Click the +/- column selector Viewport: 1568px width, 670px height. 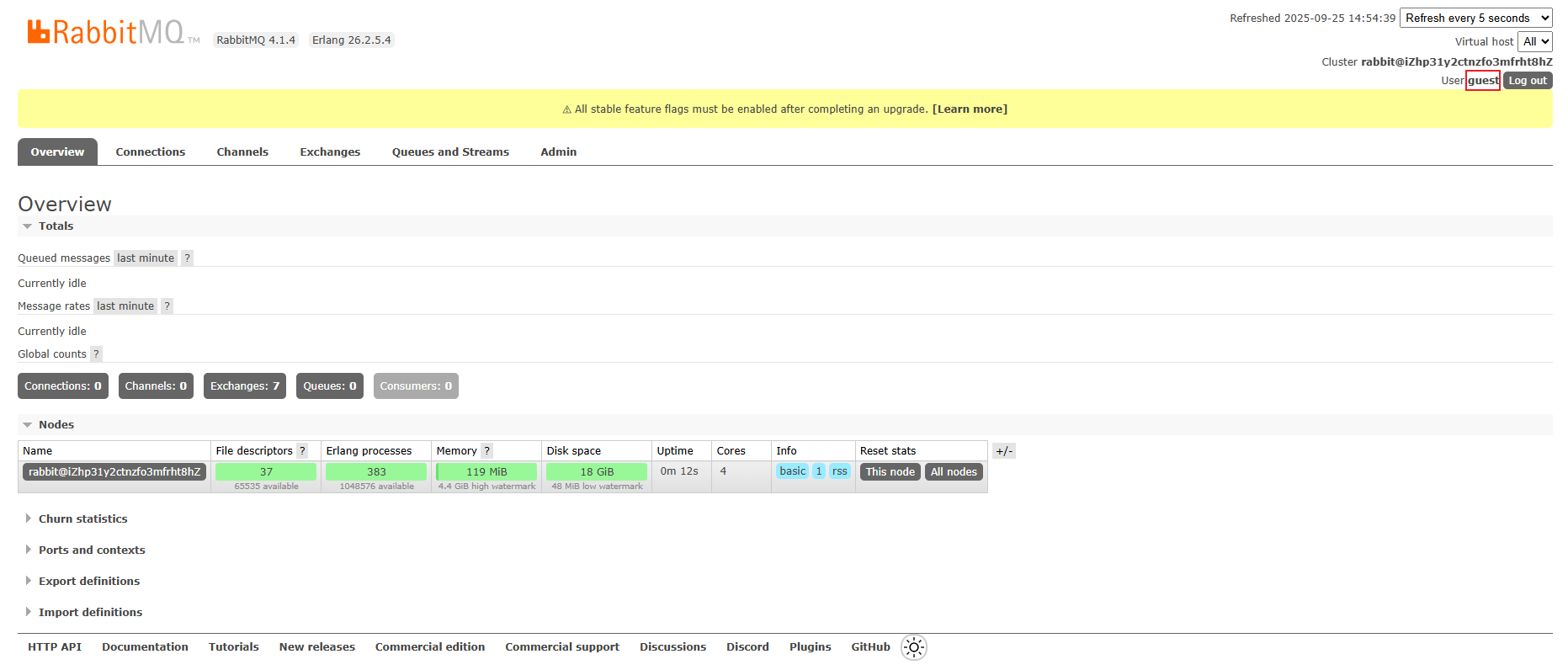1004,451
